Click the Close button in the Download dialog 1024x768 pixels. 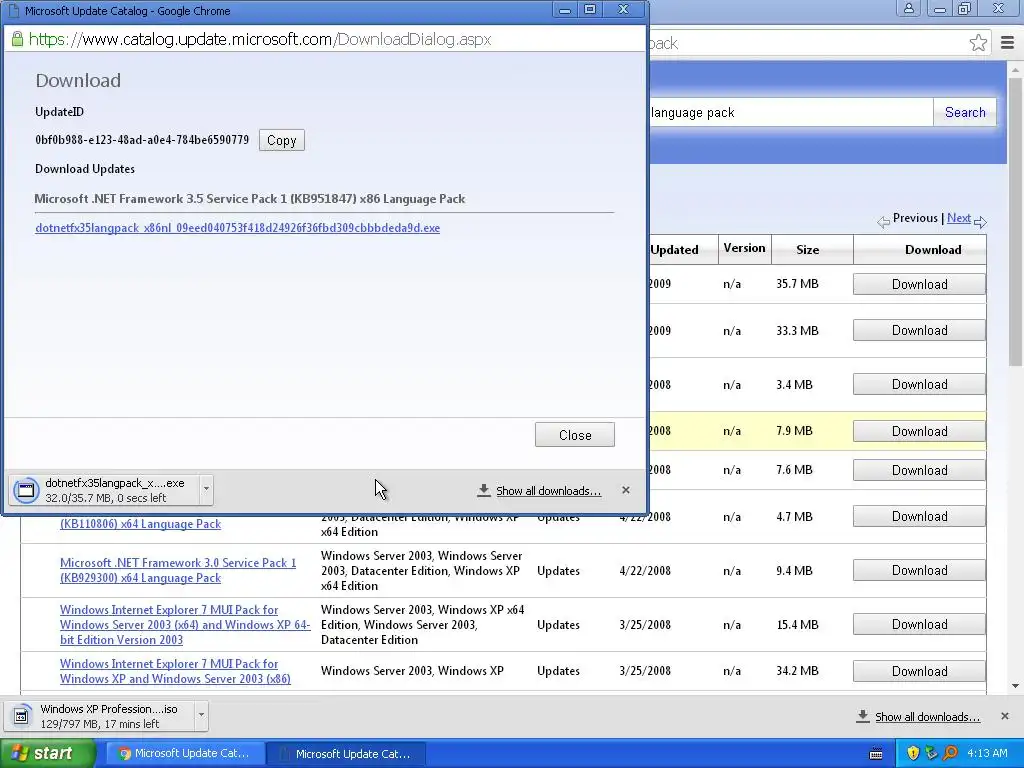(x=575, y=435)
